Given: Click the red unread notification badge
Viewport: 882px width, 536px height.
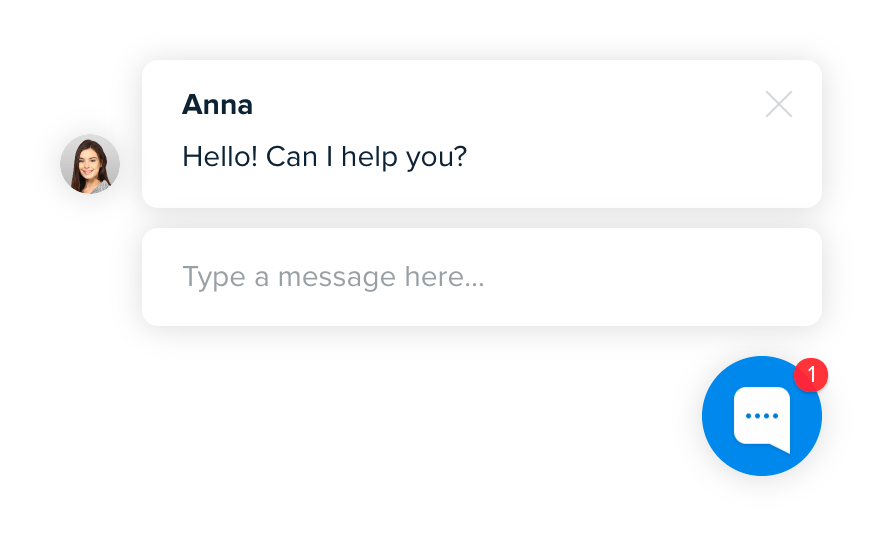Looking at the screenshot, I should 811,375.
